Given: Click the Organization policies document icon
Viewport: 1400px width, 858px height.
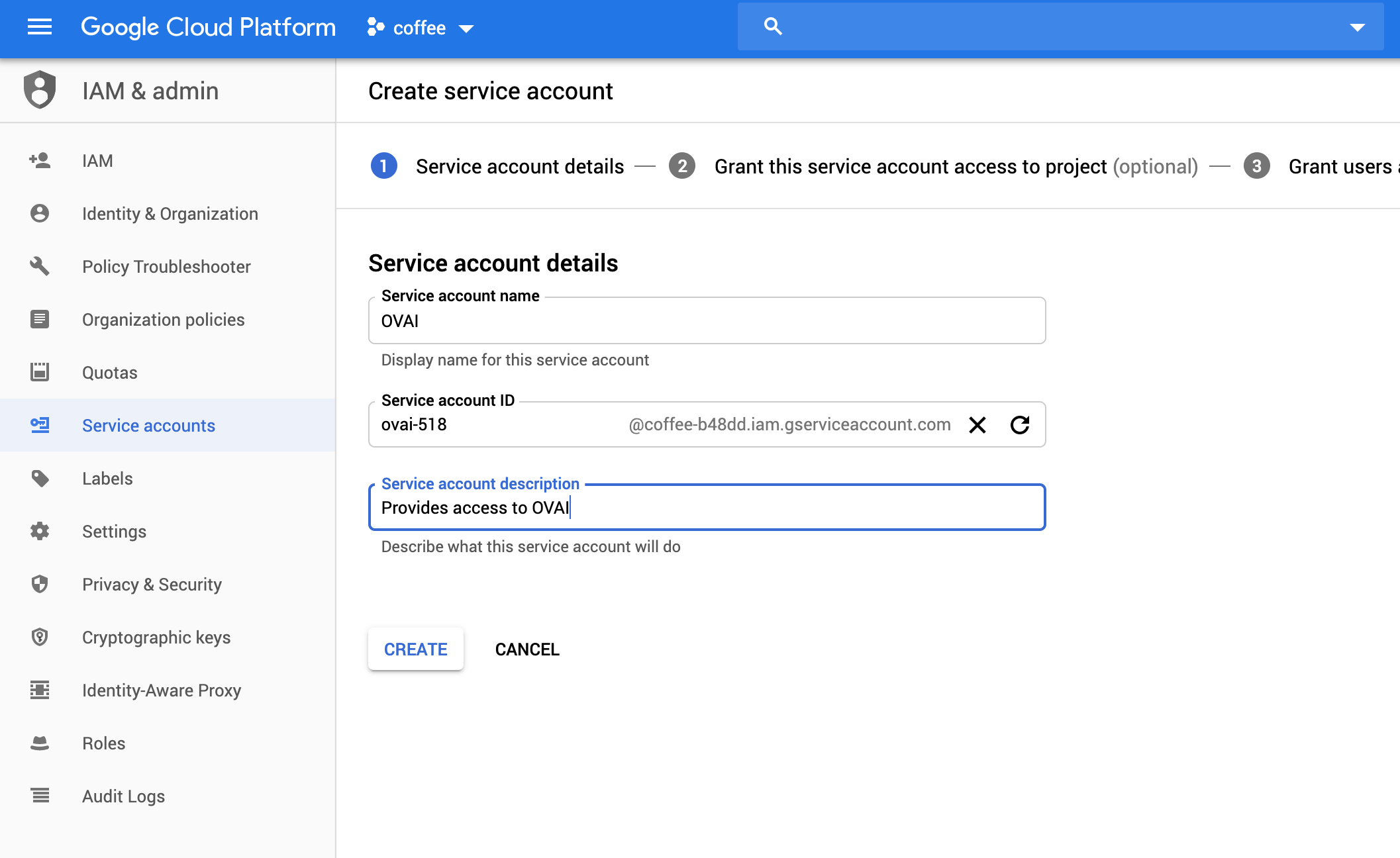Looking at the screenshot, I should click(x=40, y=319).
